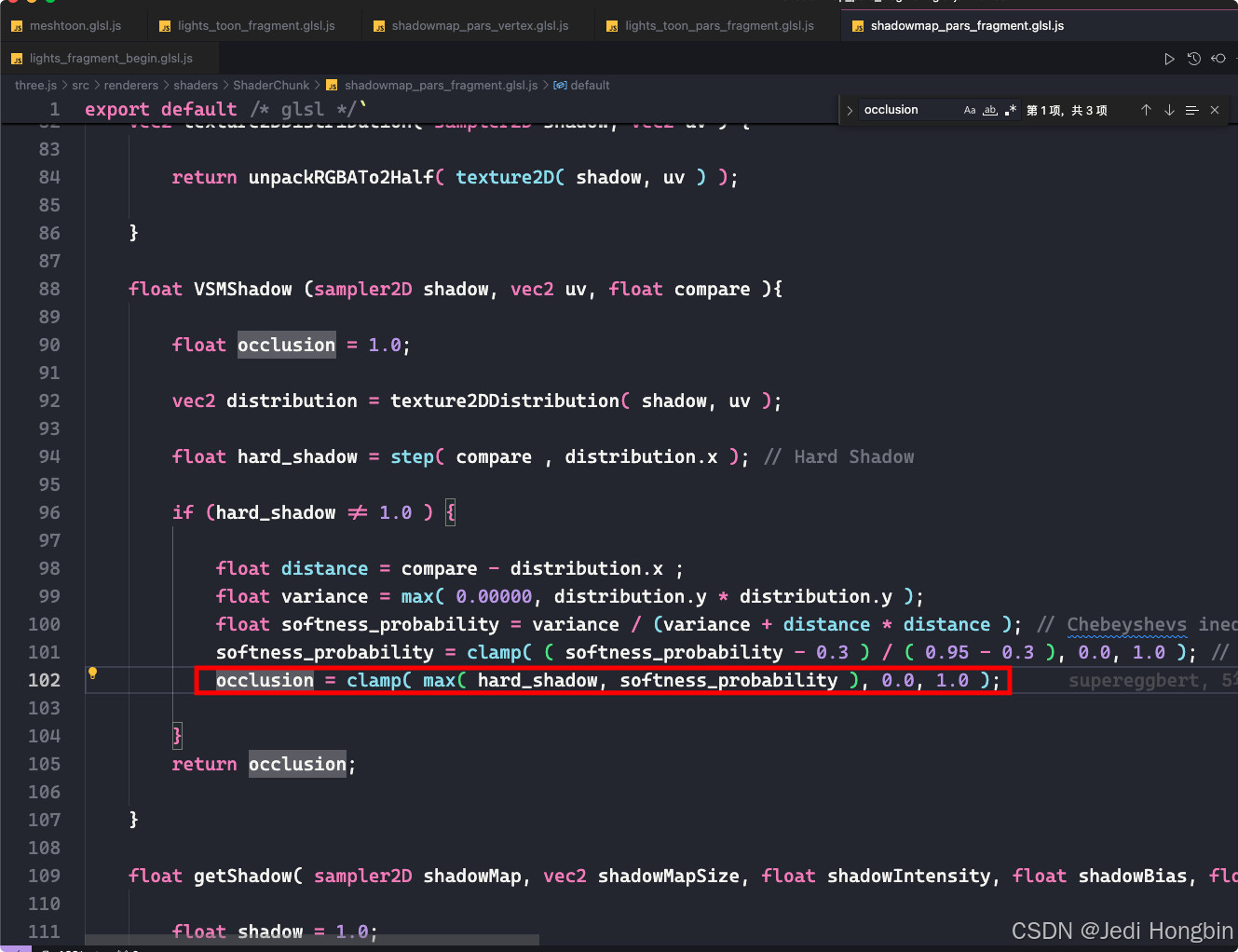Click 'Chebeyshevs' underlined comment word
The height and width of the screenshot is (952, 1238).
(1127, 624)
